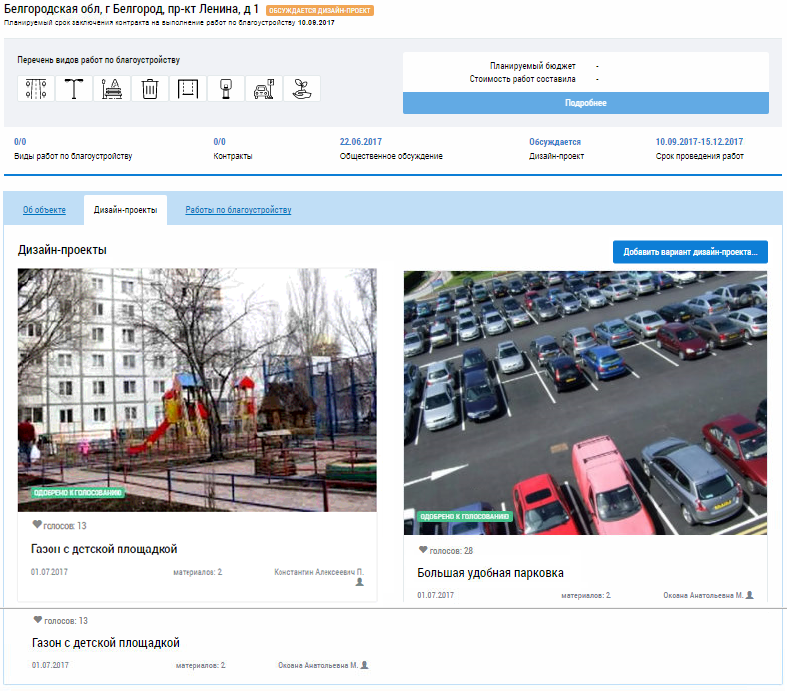
Task: Click the plant-in-hand landscaping icon
Action: coord(302,89)
